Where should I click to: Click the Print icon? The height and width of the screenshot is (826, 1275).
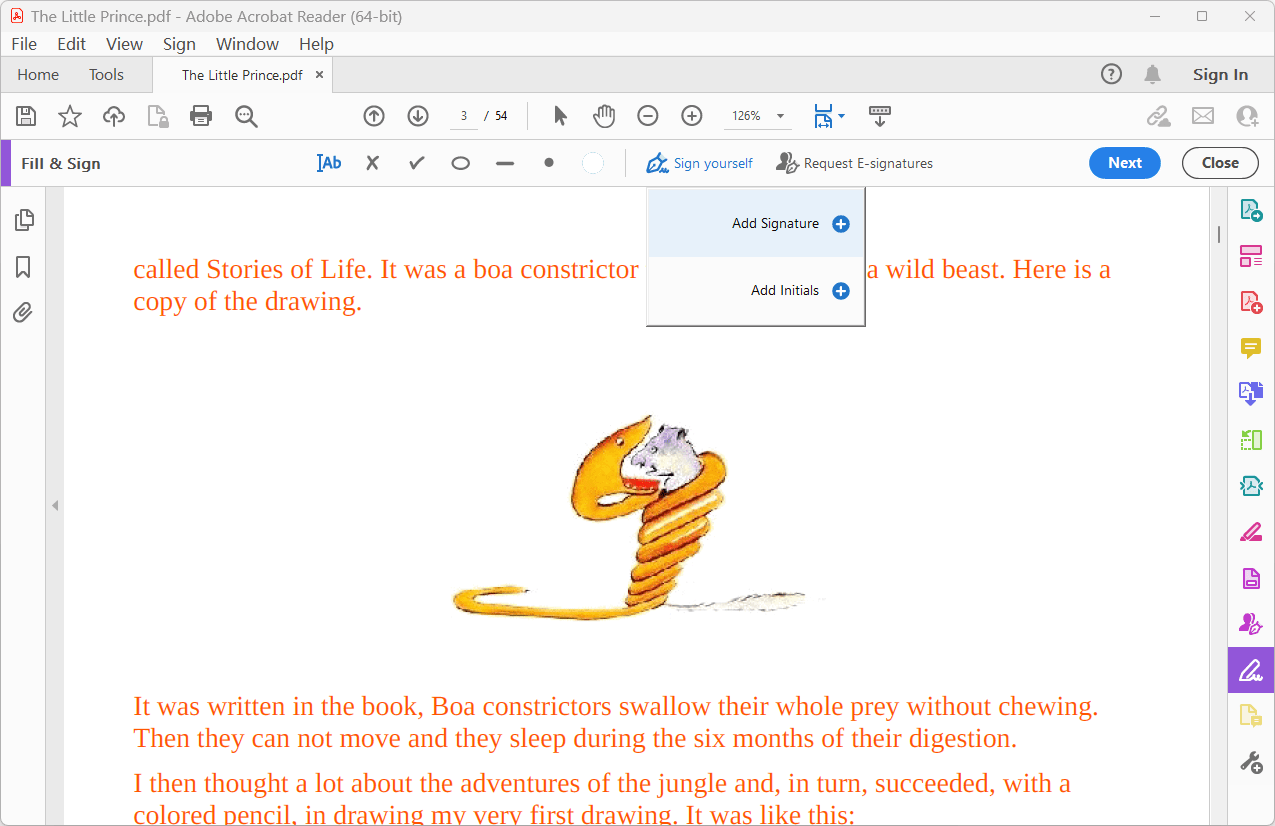200,116
